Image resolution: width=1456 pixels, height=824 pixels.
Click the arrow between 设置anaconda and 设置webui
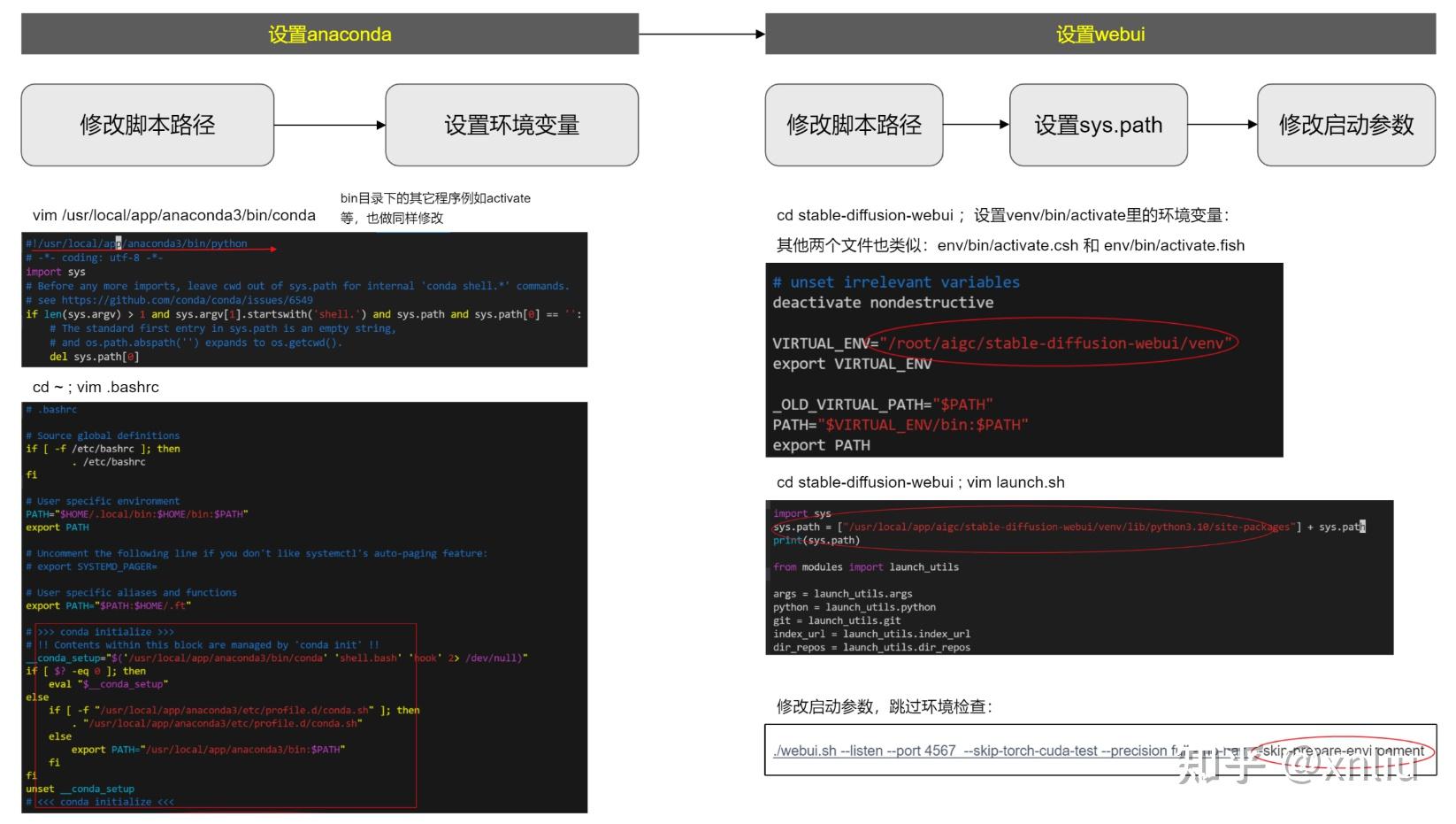(x=701, y=34)
